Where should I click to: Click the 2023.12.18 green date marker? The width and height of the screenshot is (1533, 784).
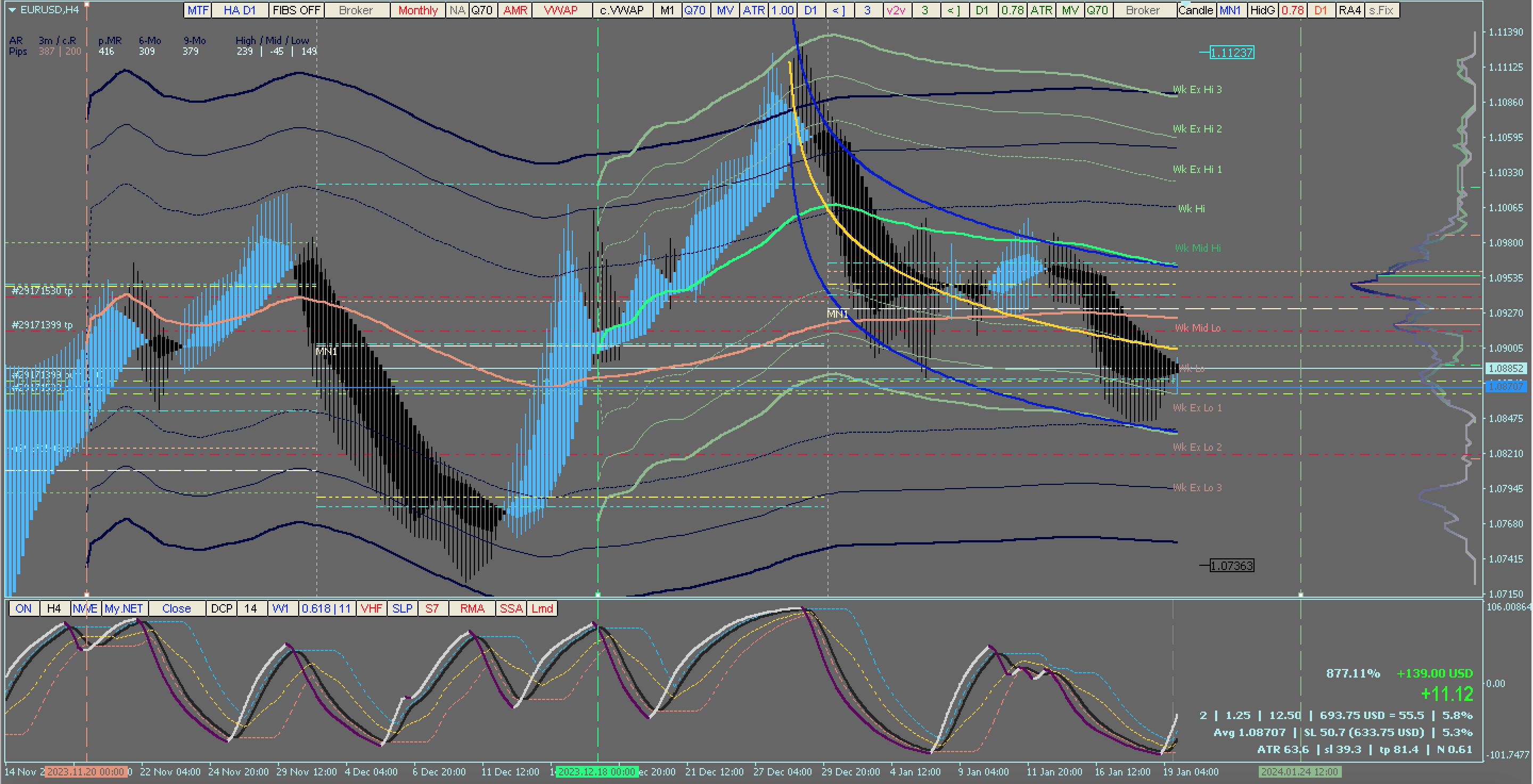(596, 772)
